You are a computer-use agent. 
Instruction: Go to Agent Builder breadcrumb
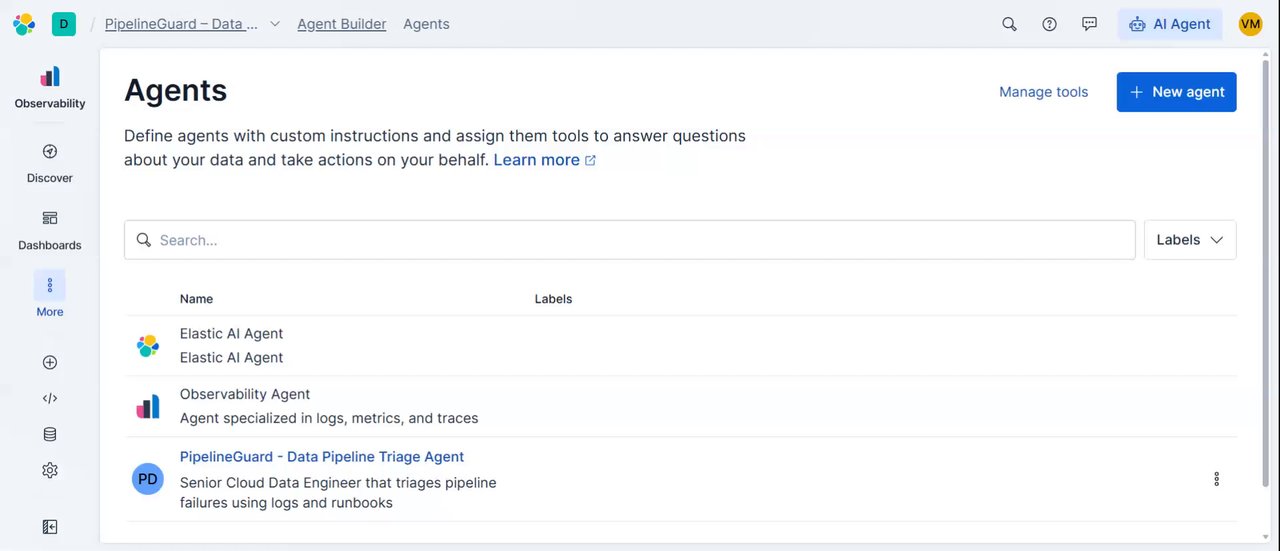coord(341,24)
